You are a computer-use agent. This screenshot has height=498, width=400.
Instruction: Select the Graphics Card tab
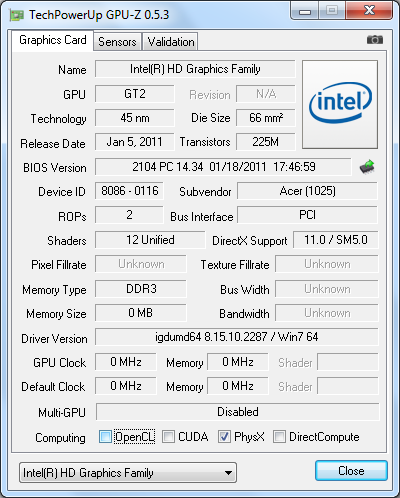53,40
